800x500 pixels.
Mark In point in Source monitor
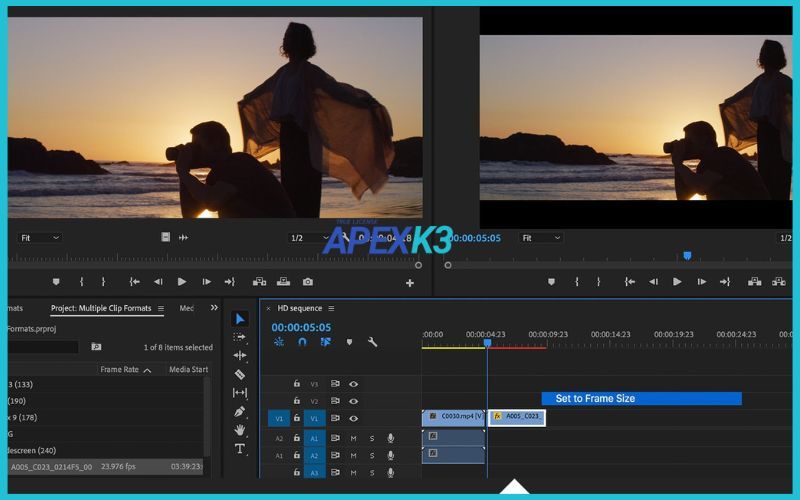pos(82,282)
